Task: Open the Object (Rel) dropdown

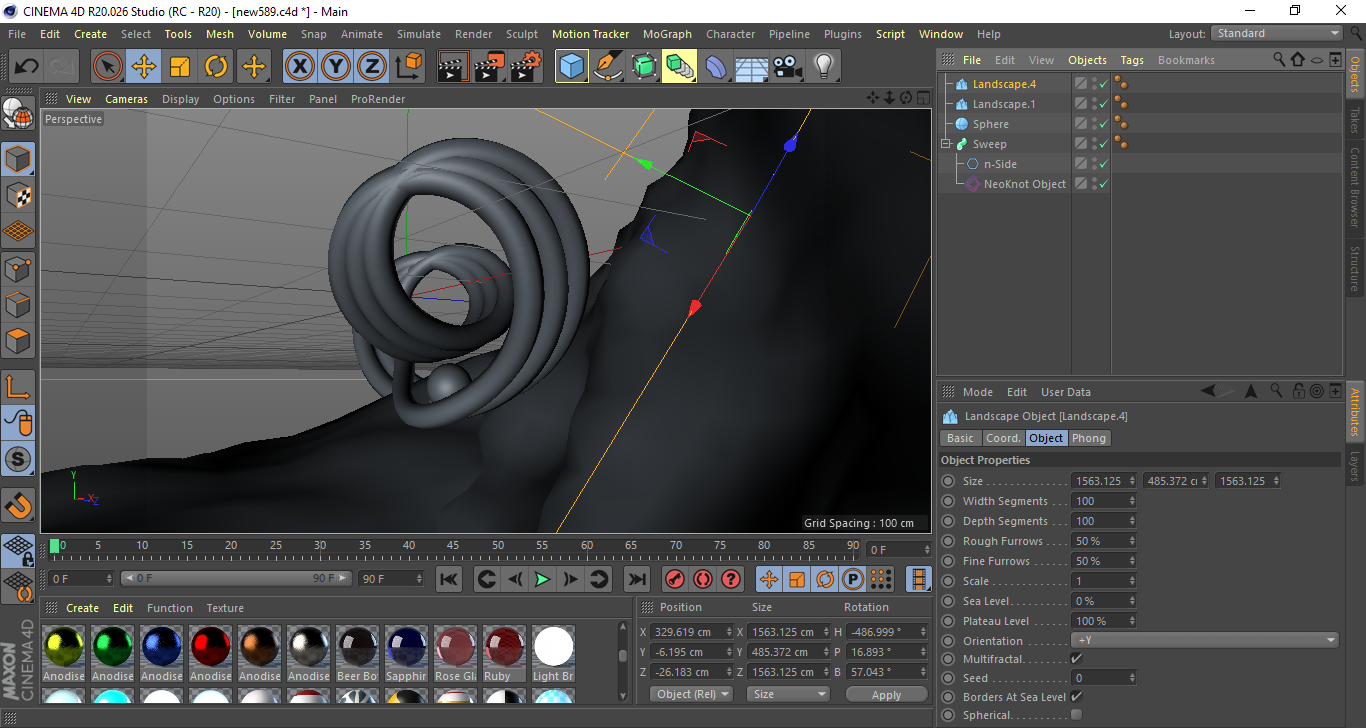Action: point(691,694)
